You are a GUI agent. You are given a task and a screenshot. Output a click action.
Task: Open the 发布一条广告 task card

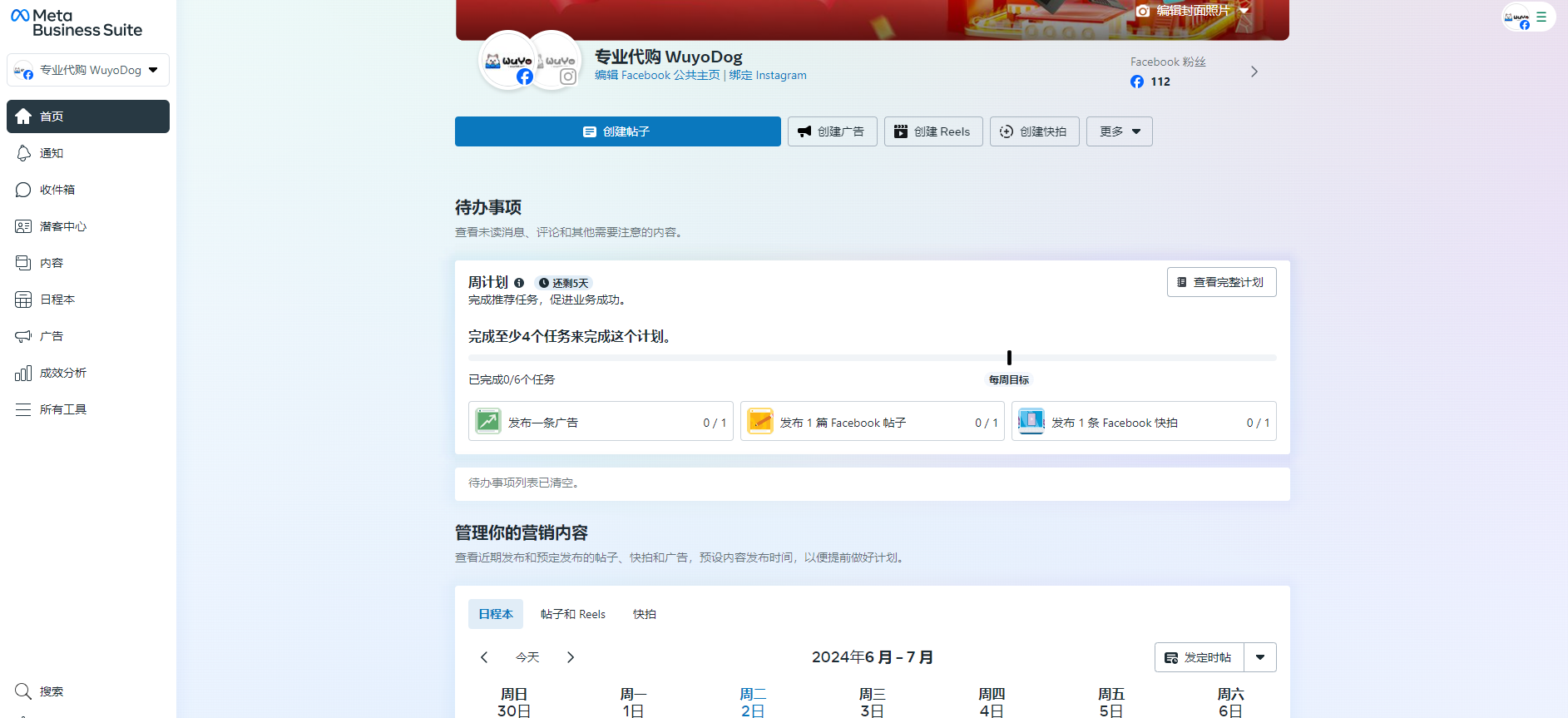click(601, 421)
